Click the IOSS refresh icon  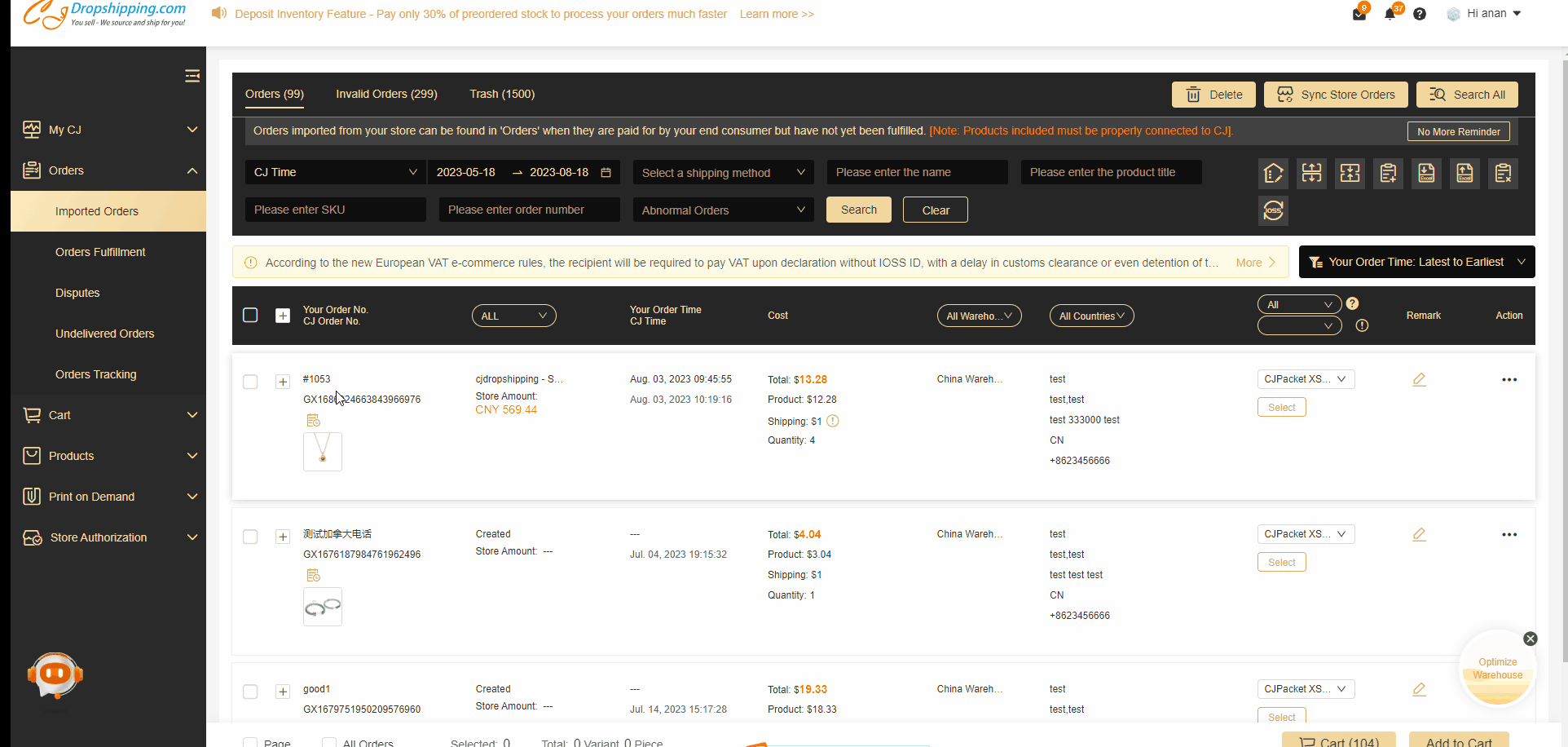point(1273,210)
